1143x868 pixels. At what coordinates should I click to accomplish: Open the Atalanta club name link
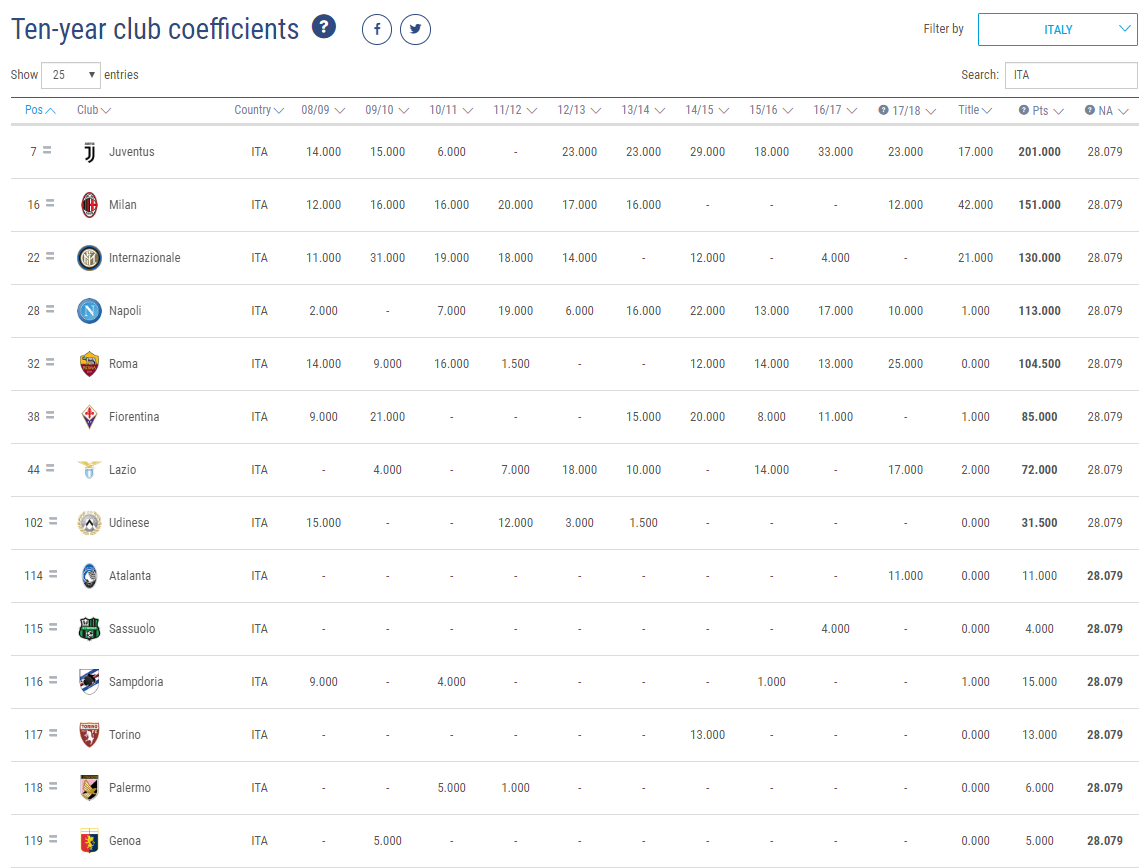tap(130, 576)
